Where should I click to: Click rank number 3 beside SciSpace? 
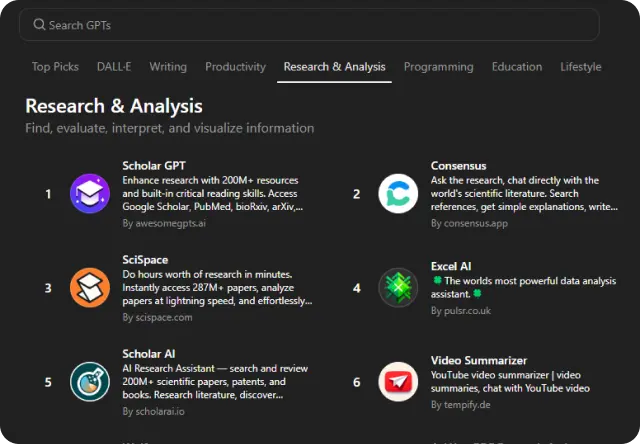(48, 288)
